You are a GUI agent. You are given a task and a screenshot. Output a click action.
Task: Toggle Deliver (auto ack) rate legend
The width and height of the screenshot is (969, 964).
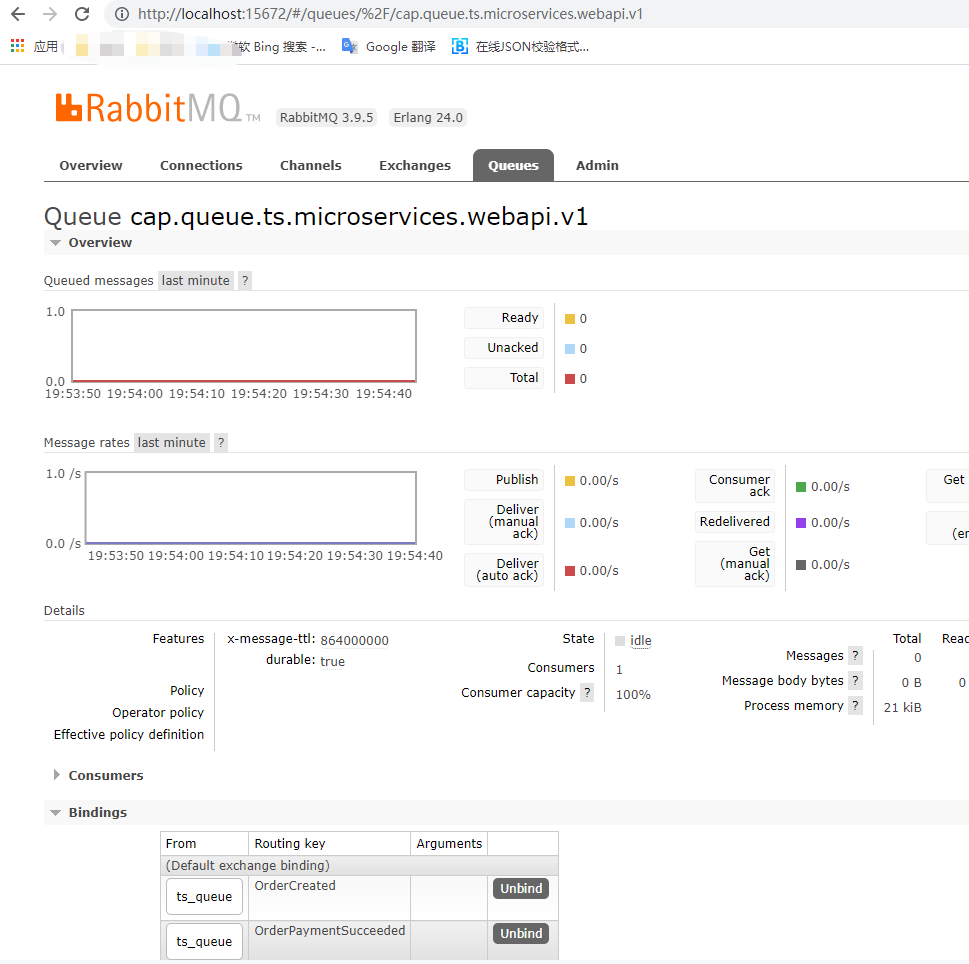coord(504,570)
